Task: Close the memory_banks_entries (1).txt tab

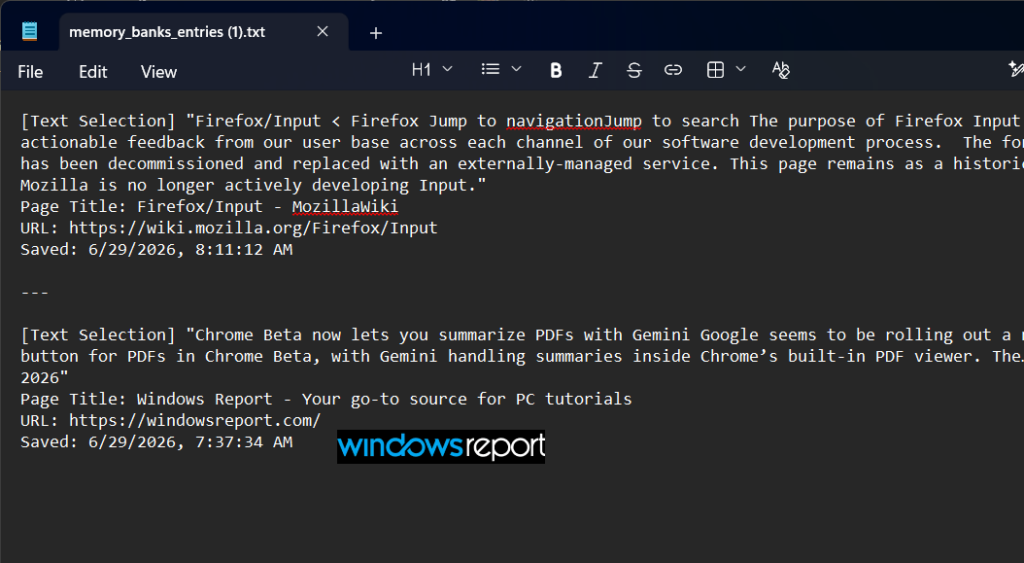Action: tap(322, 31)
